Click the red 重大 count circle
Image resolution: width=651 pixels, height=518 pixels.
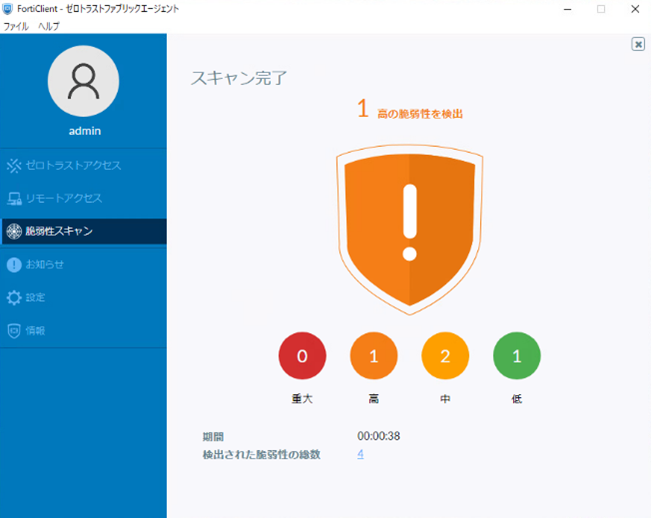[302, 356]
